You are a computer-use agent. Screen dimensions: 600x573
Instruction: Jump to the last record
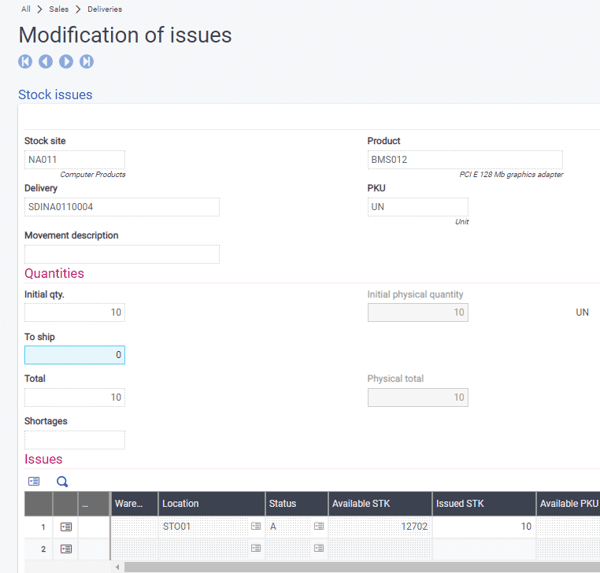(87, 62)
